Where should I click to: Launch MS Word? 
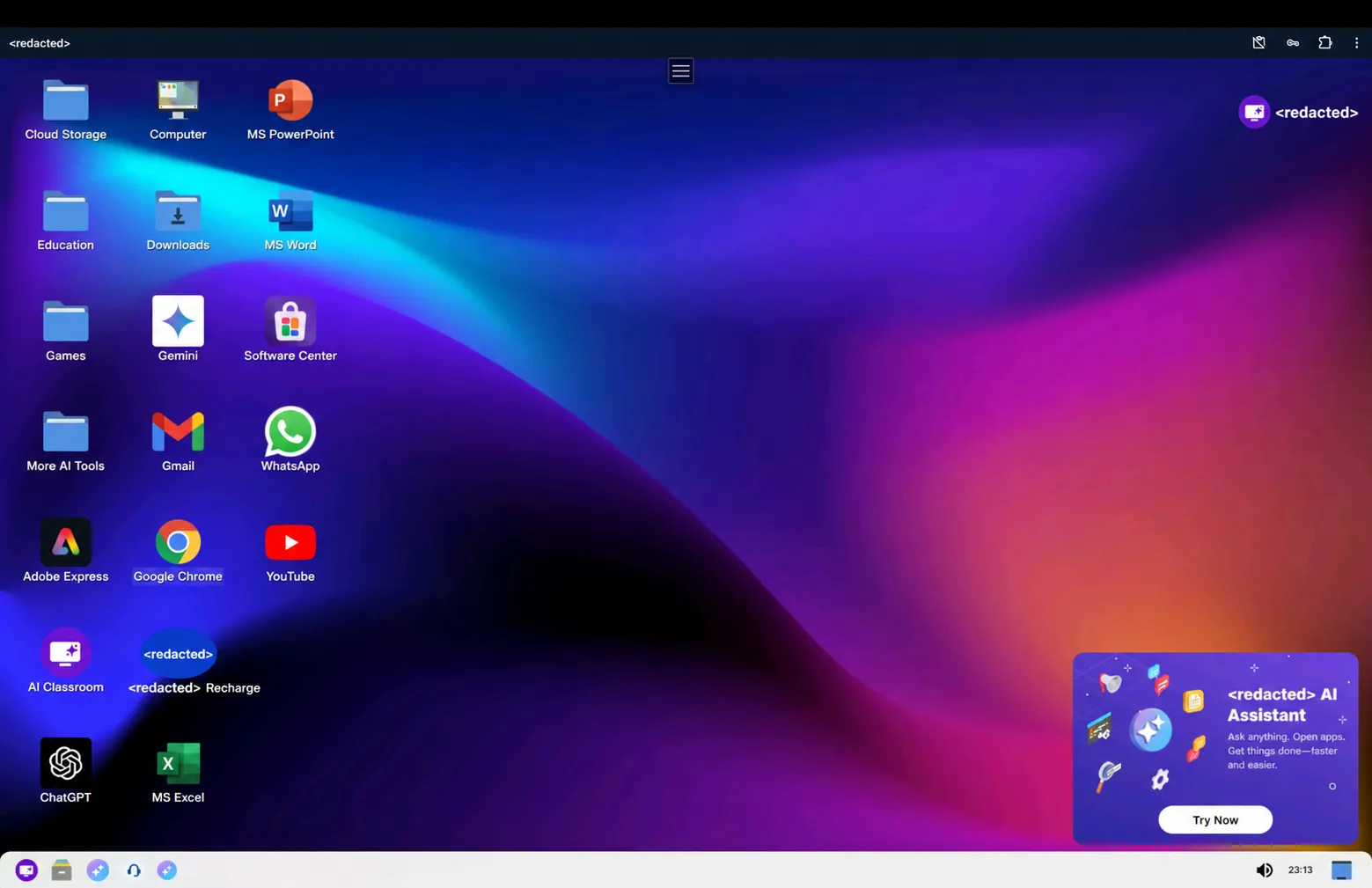(x=290, y=220)
